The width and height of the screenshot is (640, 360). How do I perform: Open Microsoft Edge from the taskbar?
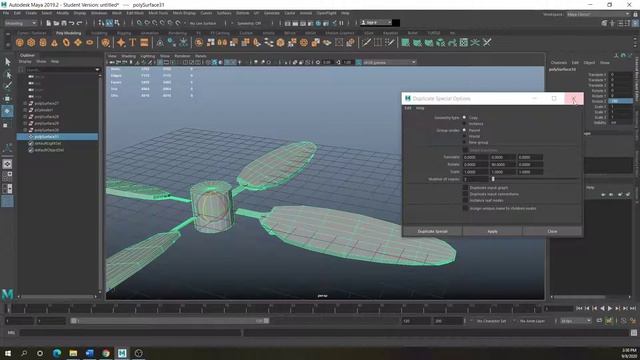(x=57, y=353)
